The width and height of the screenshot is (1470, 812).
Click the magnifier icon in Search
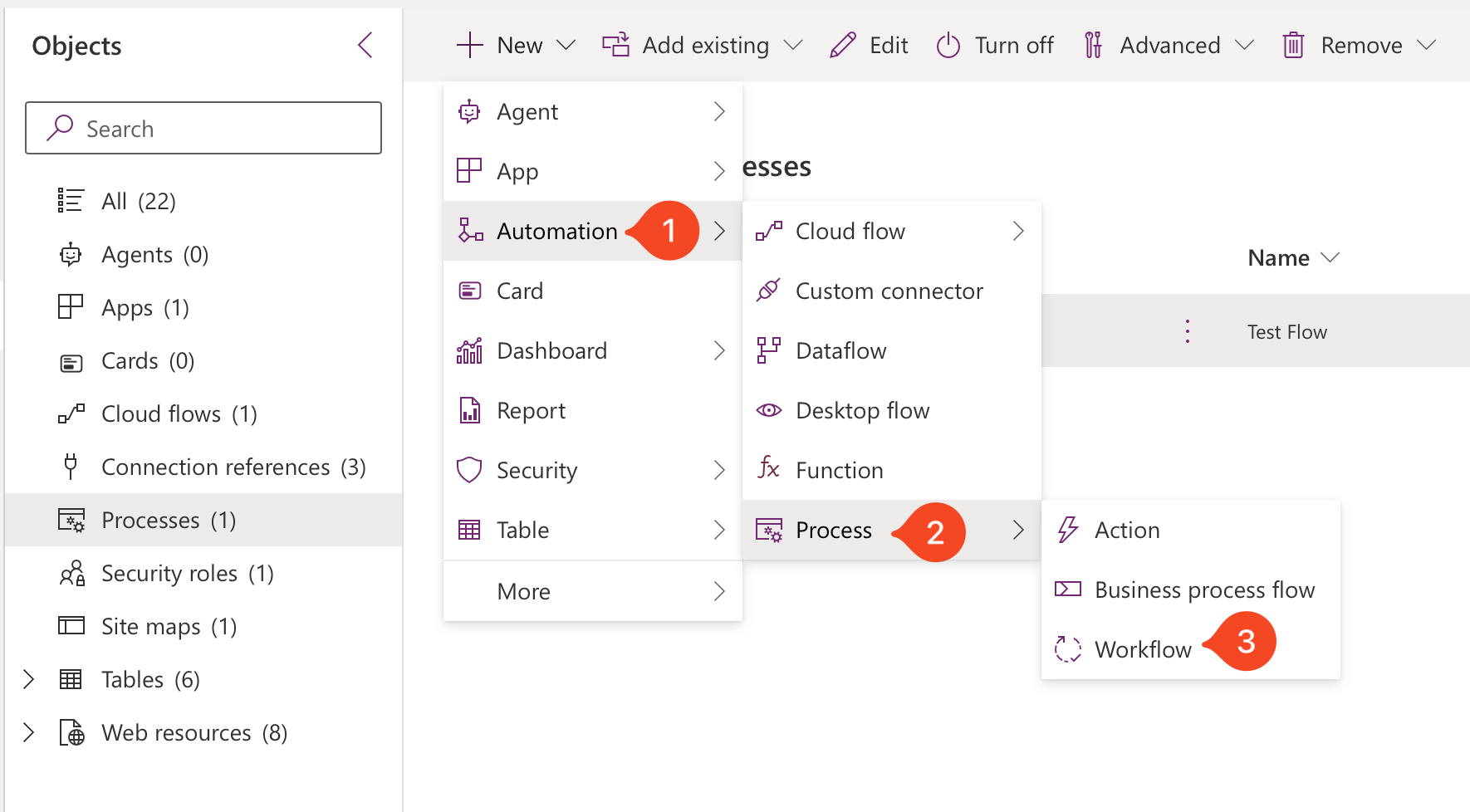click(x=60, y=128)
